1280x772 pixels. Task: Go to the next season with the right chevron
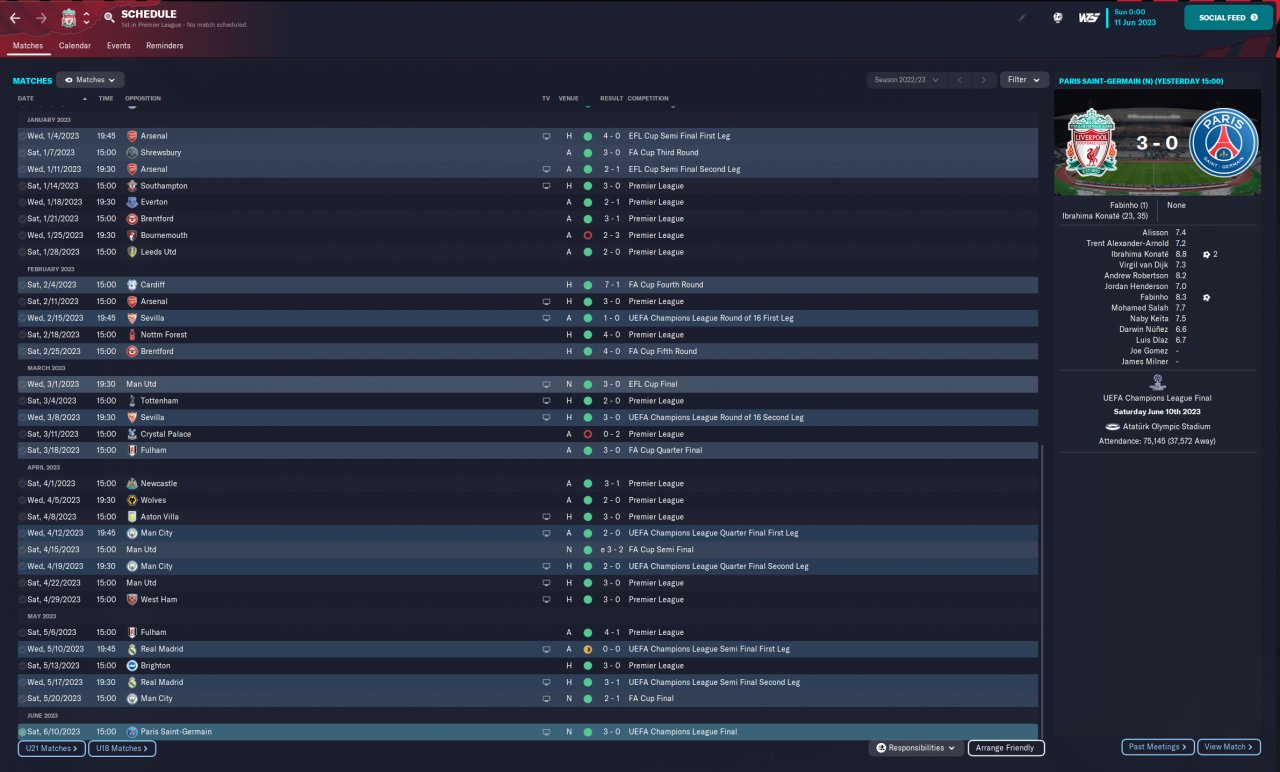(x=984, y=80)
